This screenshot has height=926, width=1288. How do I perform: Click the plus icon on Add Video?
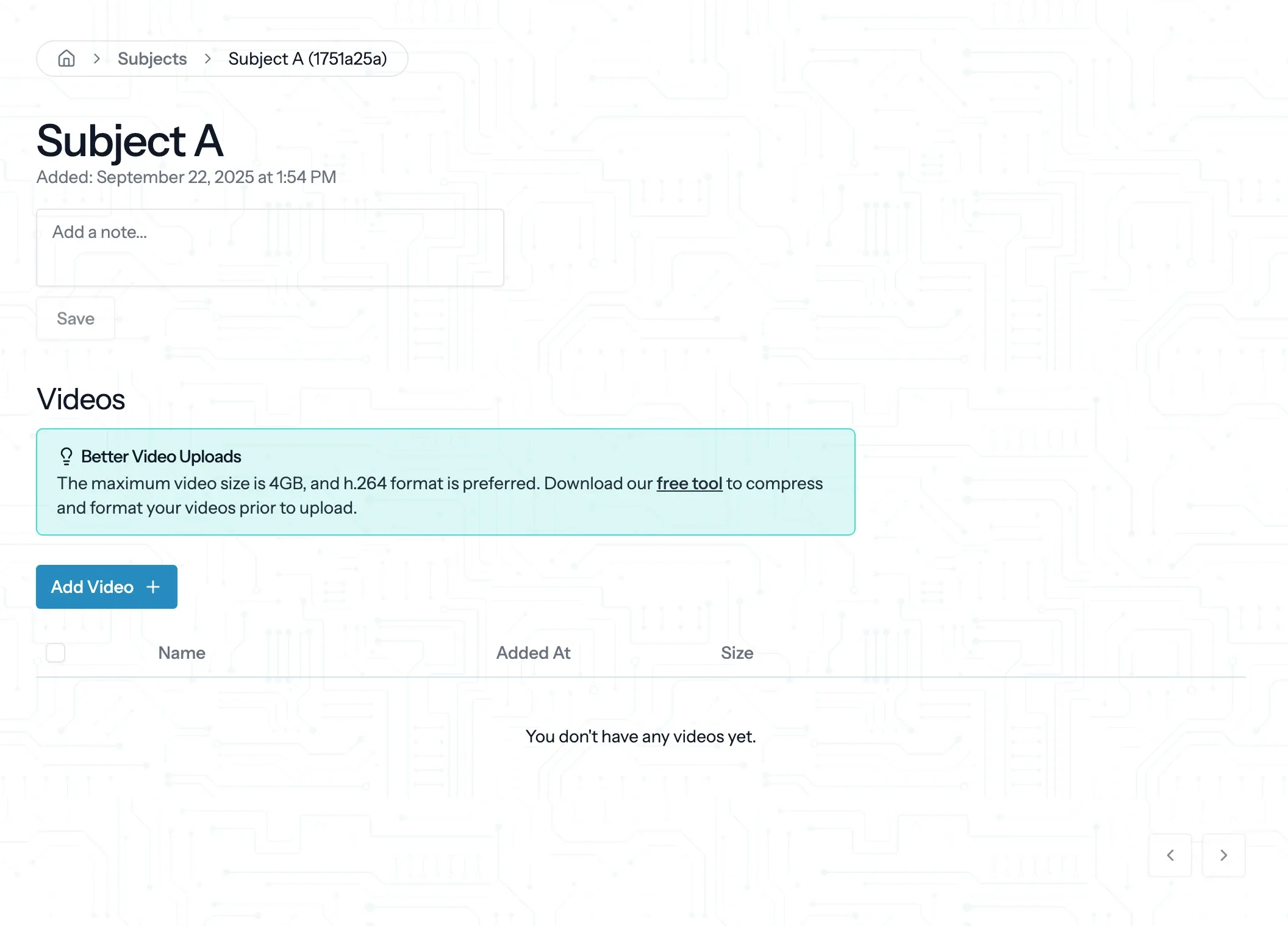(153, 587)
